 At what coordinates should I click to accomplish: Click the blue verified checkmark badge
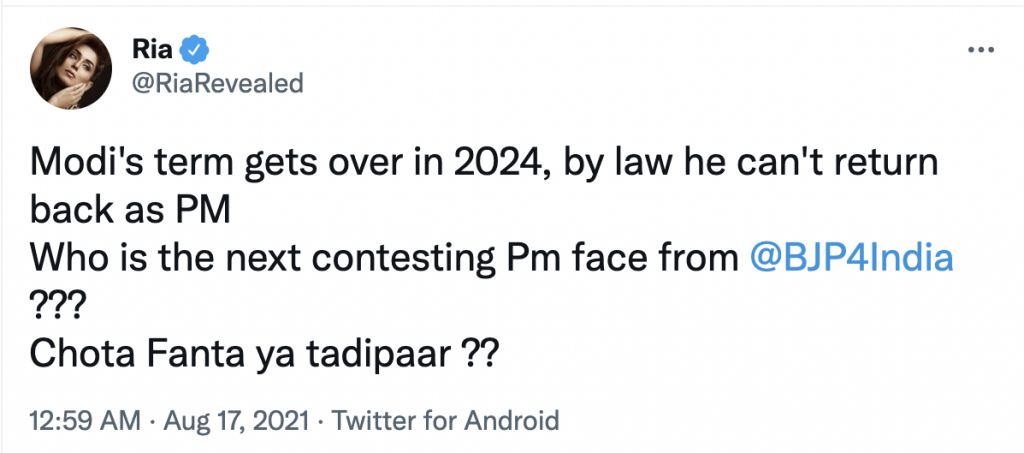pos(195,49)
